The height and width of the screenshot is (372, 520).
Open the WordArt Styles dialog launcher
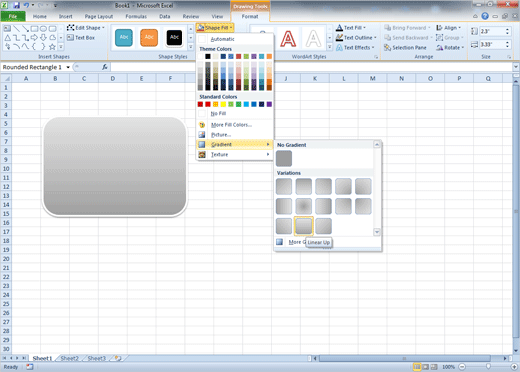click(x=376, y=57)
